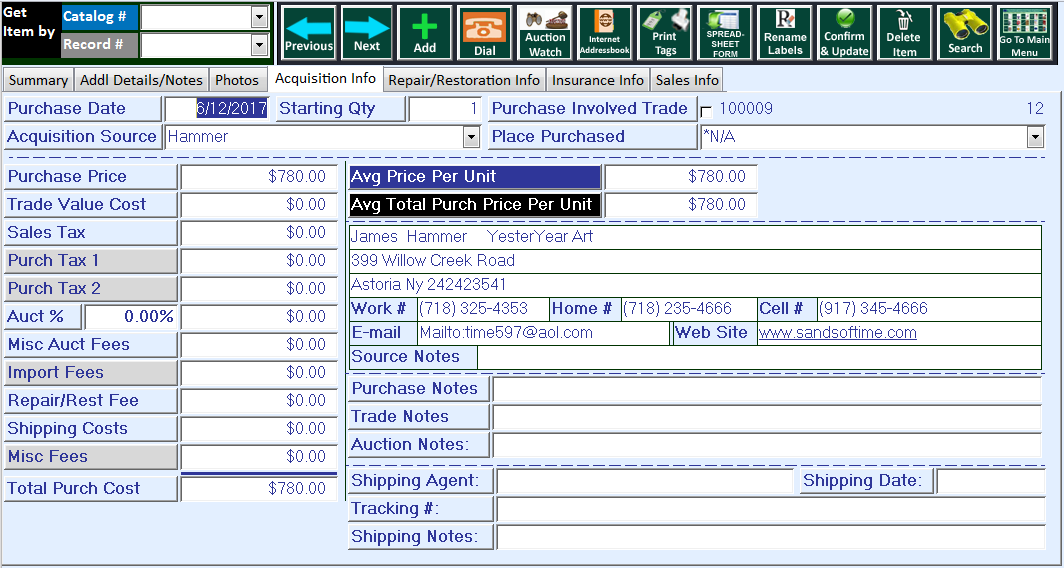Click the Shipping Notes field

pyautogui.click(x=771, y=537)
